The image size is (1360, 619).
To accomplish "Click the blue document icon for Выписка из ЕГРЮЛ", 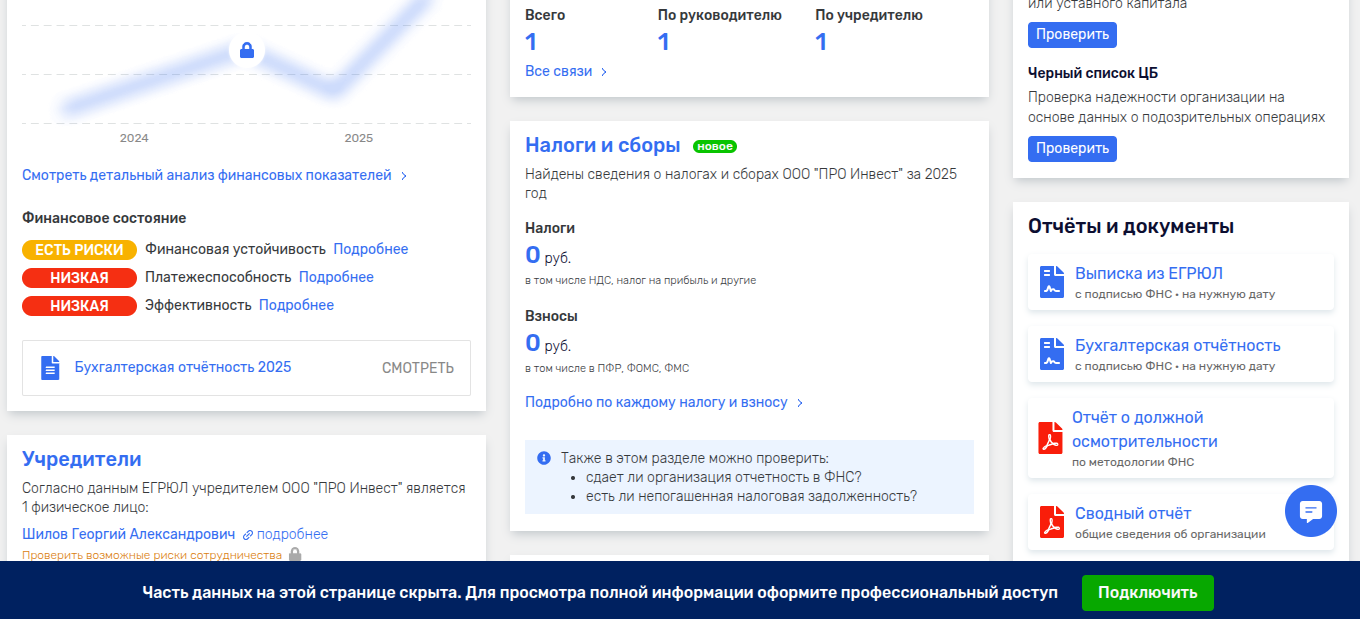I will pyautogui.click(x=1052, y=282).
